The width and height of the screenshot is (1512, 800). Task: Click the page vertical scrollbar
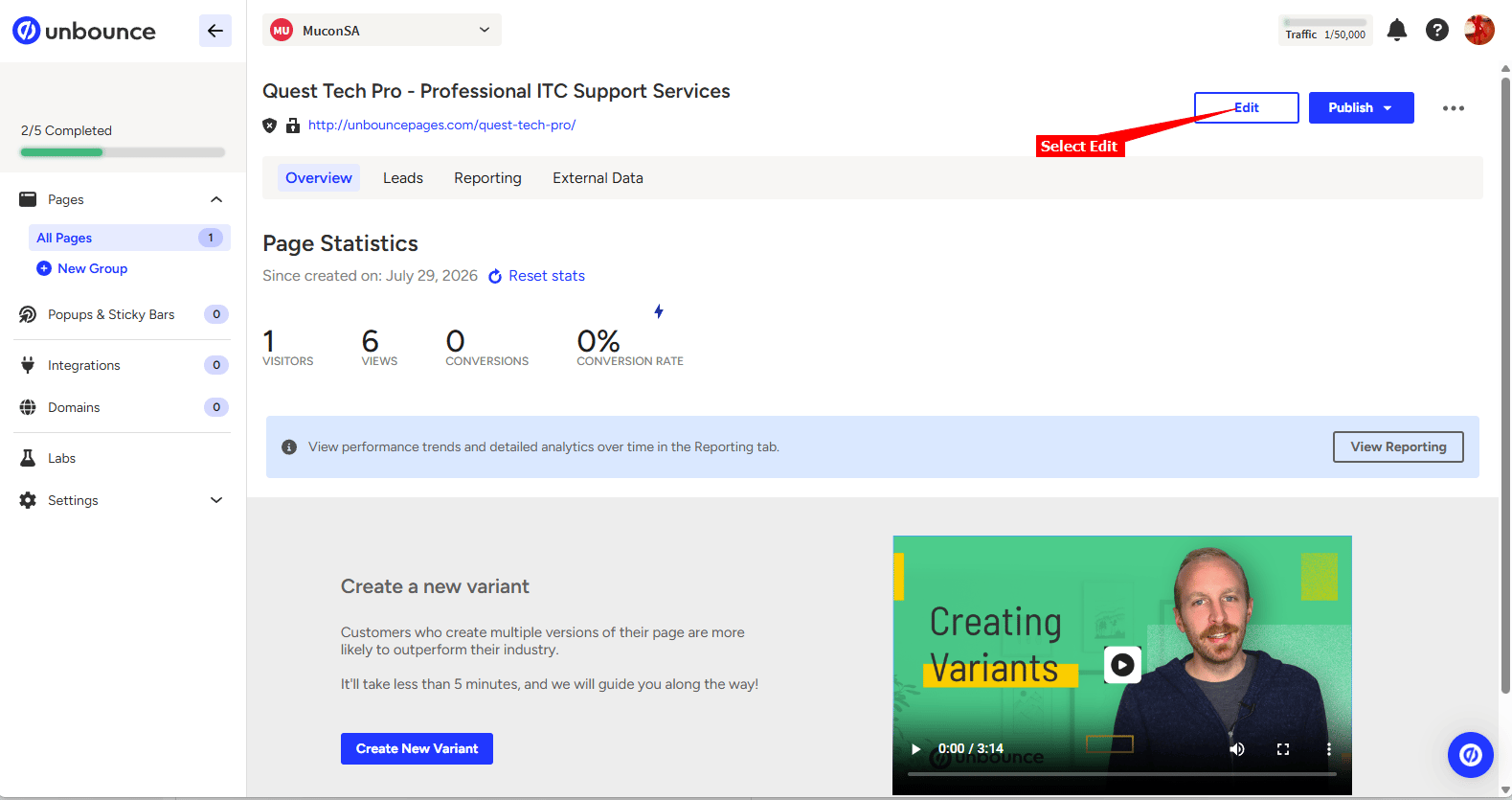click(x=1505, y=383)
